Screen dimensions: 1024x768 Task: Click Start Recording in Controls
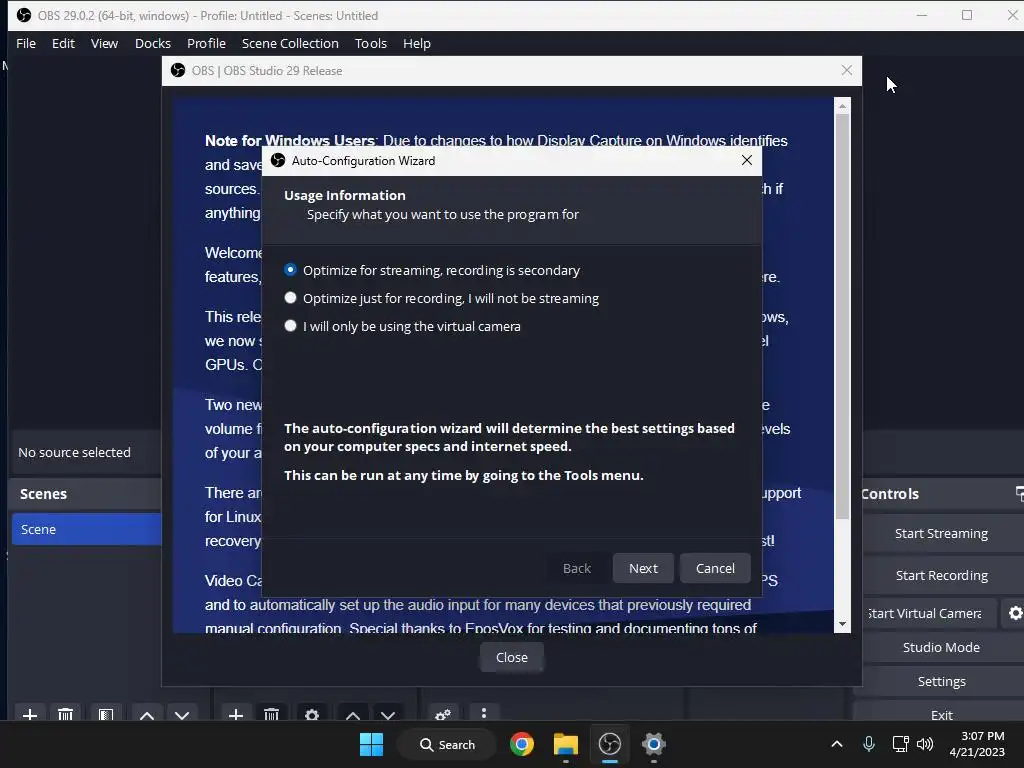point(941,575)
